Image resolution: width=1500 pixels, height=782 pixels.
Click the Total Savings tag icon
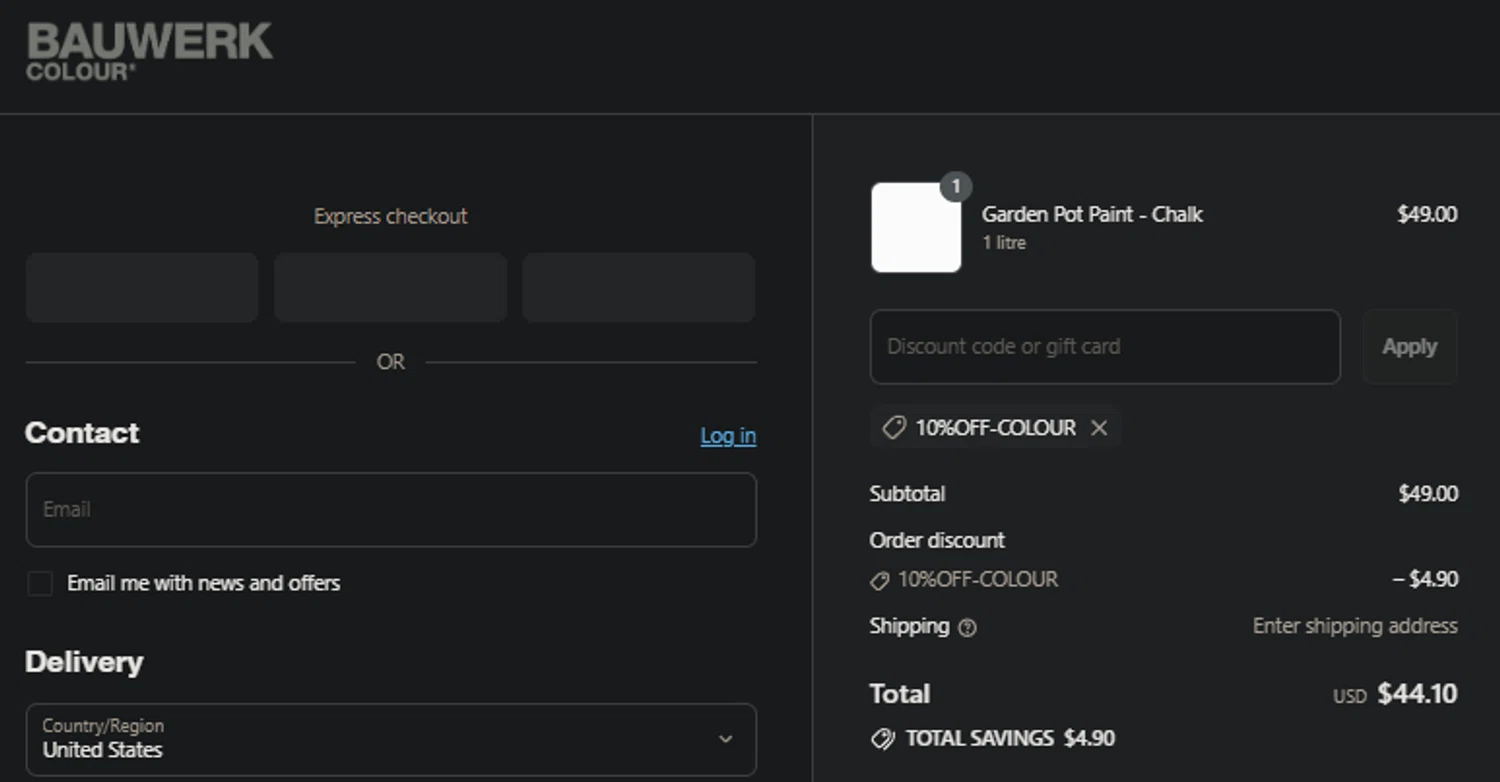(882, 739)
